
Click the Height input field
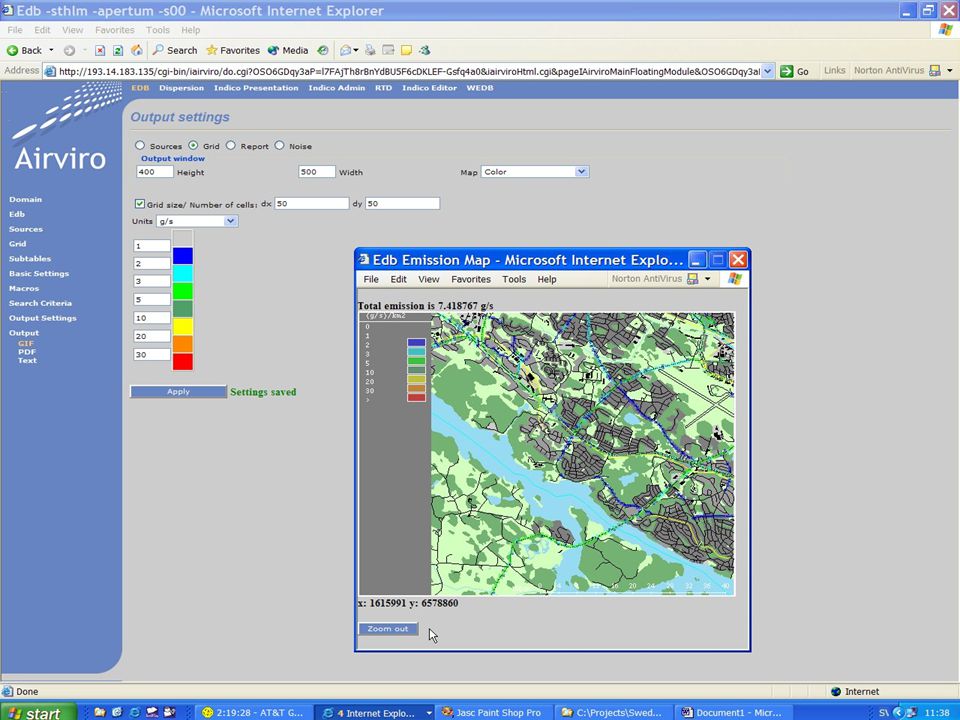155,172
